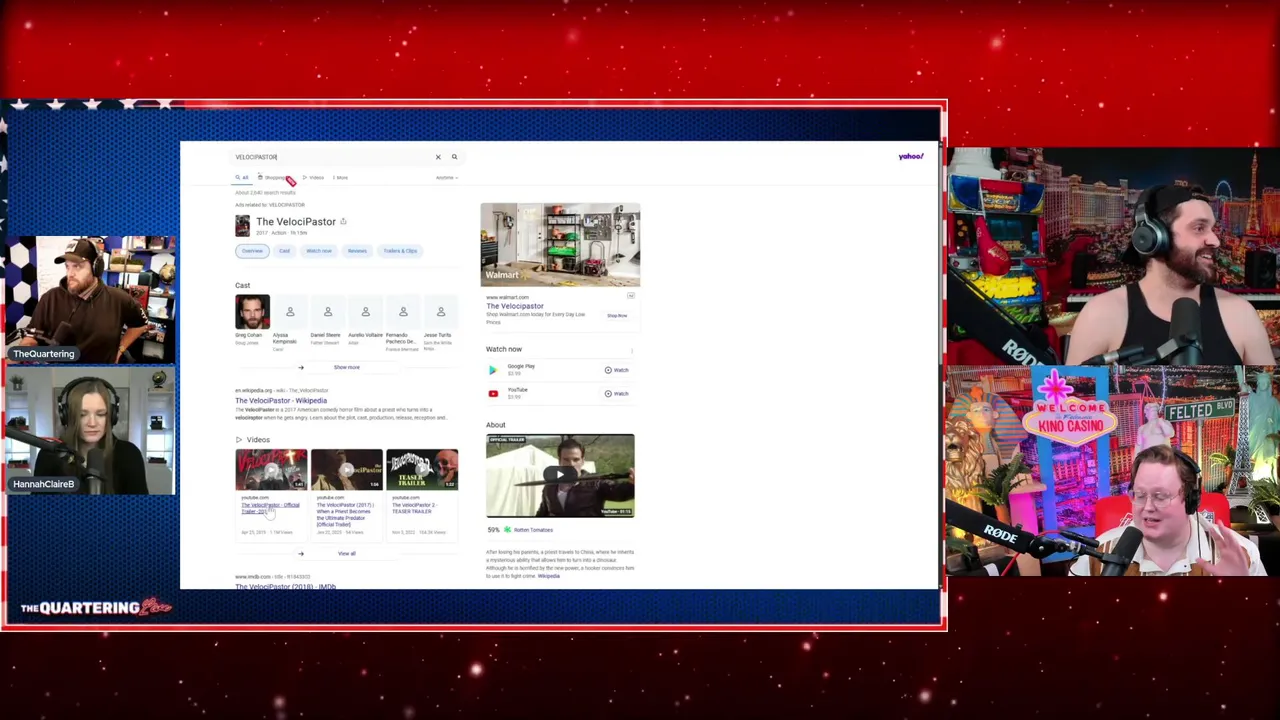
Task: Click TheQuartering webcam feed
Action: (90, 300)
